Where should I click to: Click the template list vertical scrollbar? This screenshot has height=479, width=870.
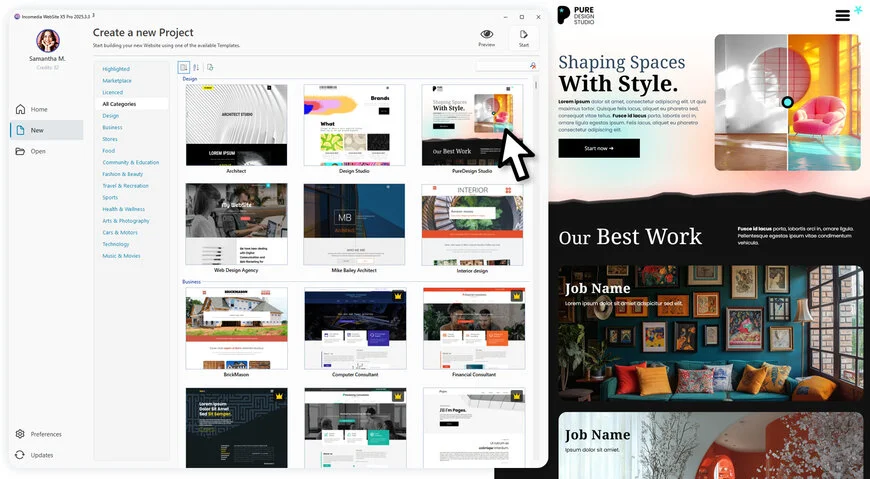pos(535,85)
